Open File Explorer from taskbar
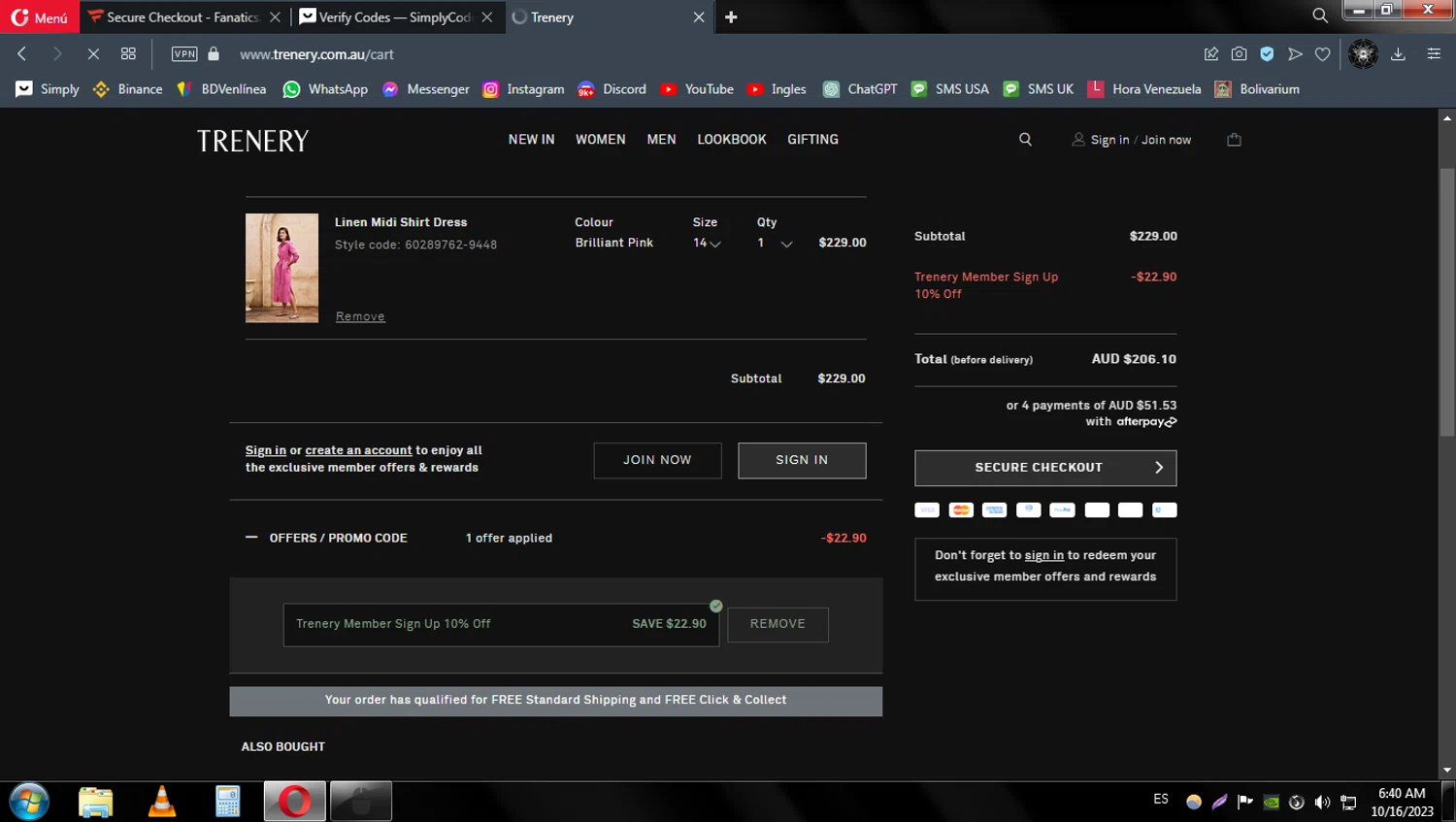Screen dimensions: 1456x822 point(96,802)
